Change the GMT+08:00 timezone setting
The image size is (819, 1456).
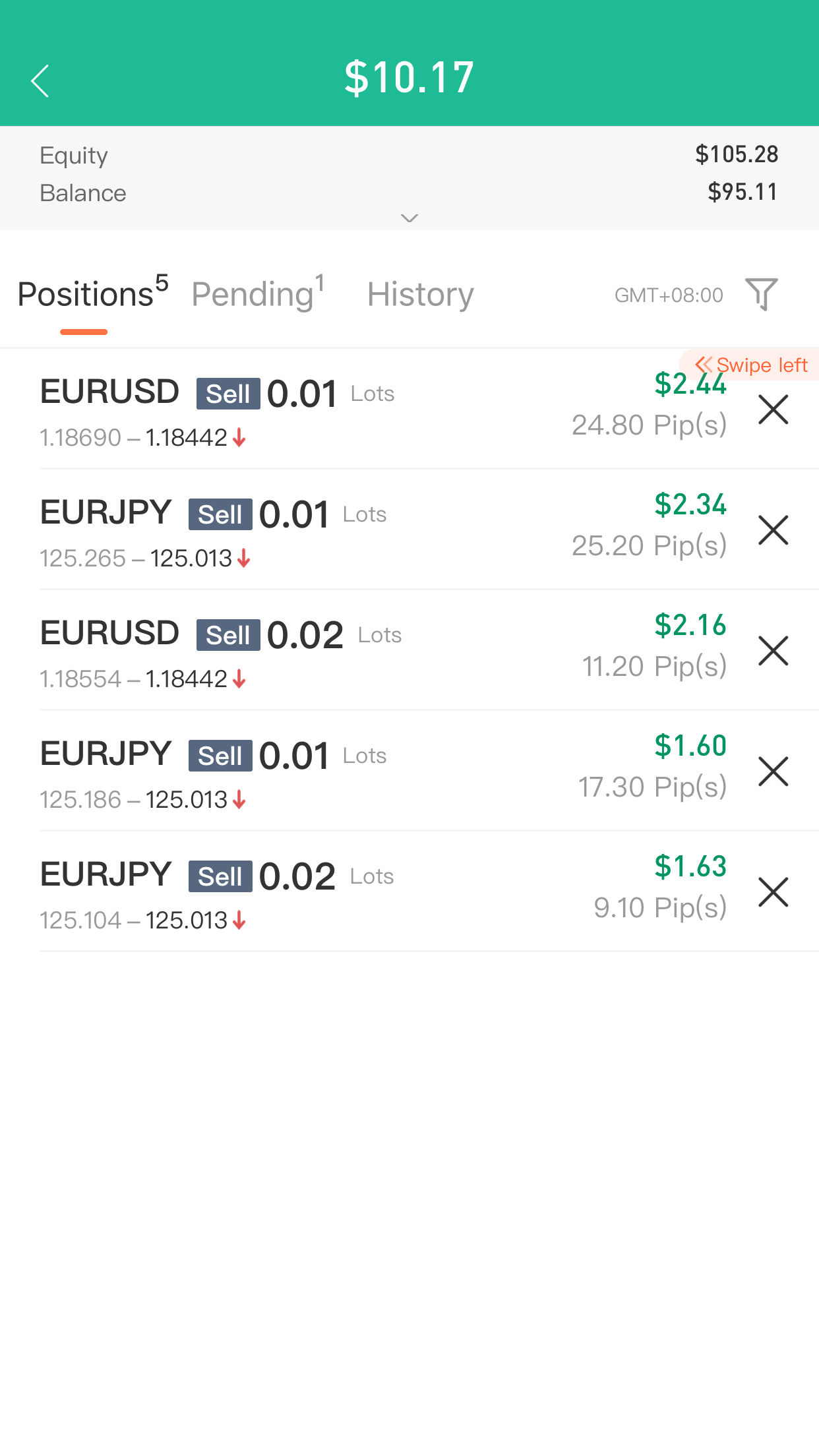coord(669,295)
